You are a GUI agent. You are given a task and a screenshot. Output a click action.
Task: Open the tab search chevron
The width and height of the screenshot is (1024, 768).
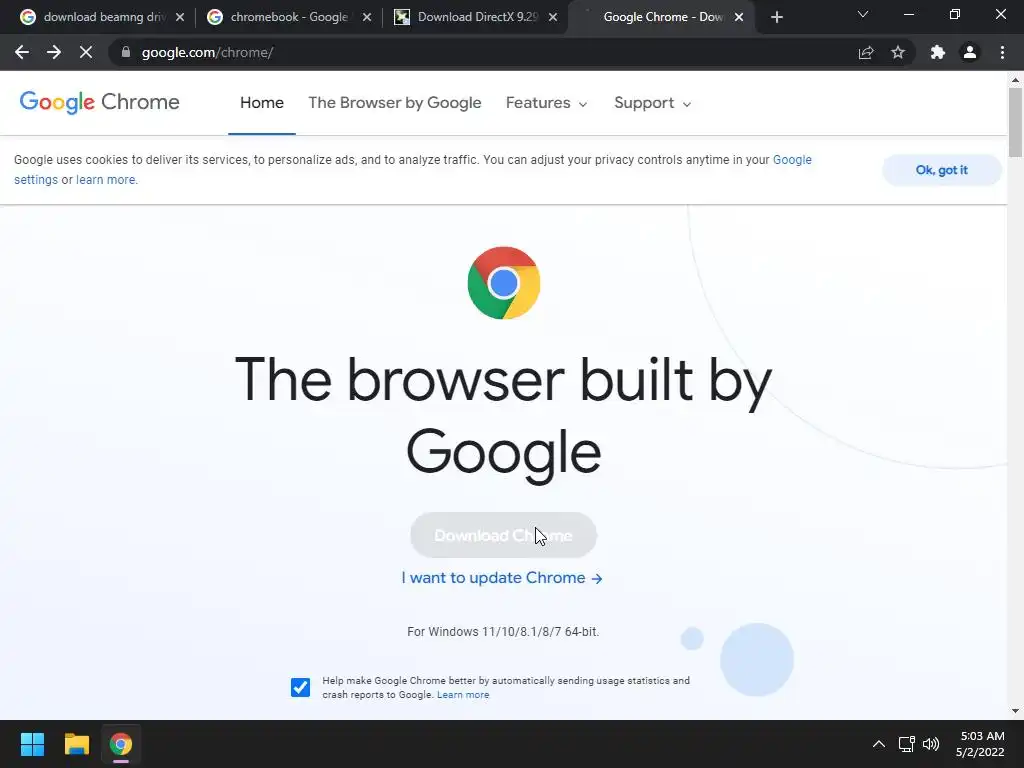point(863,14)
